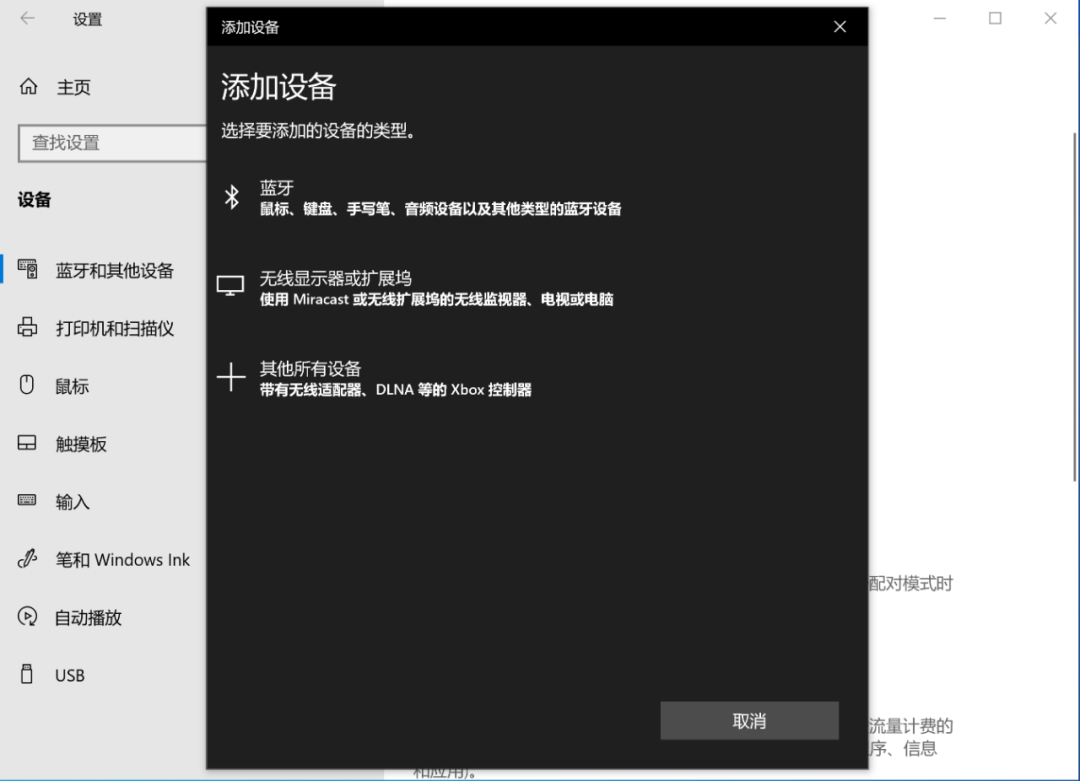Image resolution: width=1080 pixels, height=781 pixels.
Task: Click the Settings window vertical scrollbar
Action: coord(1074,306)
